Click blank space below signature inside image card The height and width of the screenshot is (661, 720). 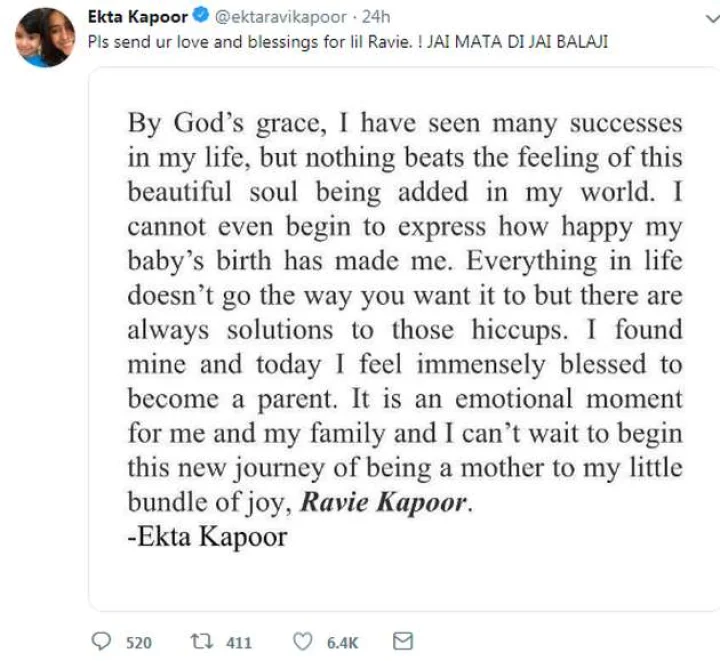point(404,581)
